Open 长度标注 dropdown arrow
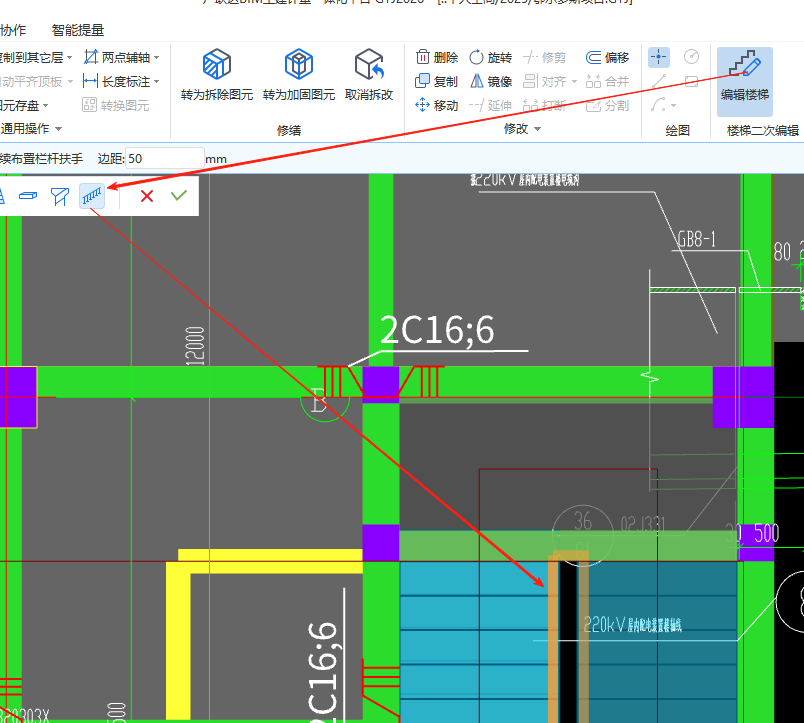The width and height of the screenshot is (804, 723). coord(156,82)
